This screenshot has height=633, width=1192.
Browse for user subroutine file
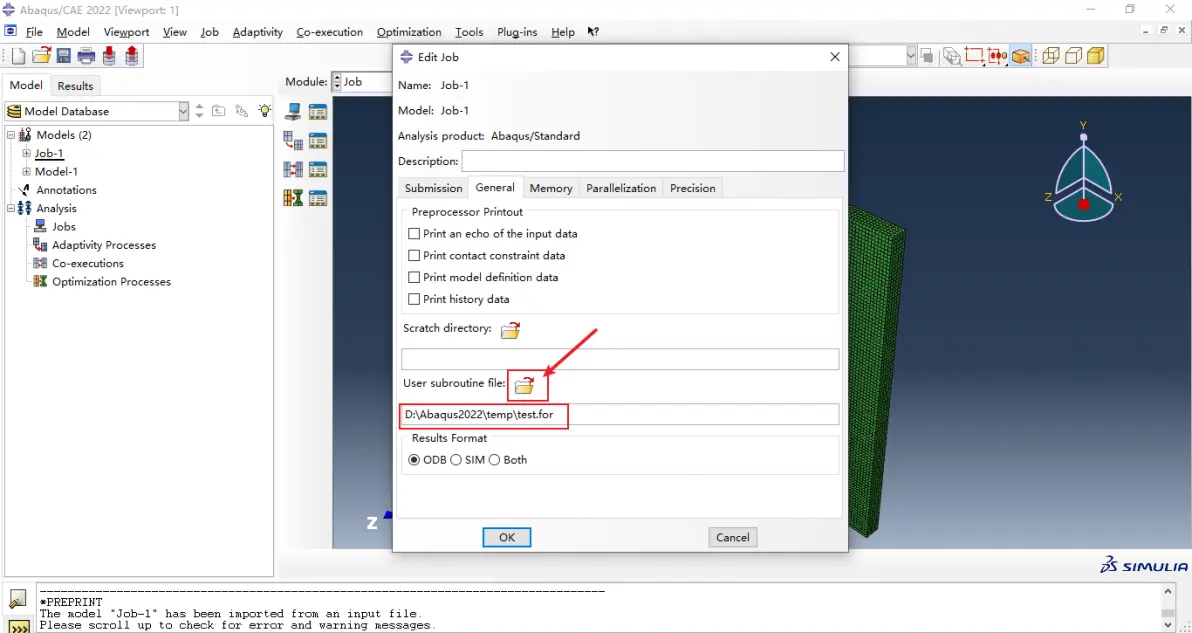525,385
